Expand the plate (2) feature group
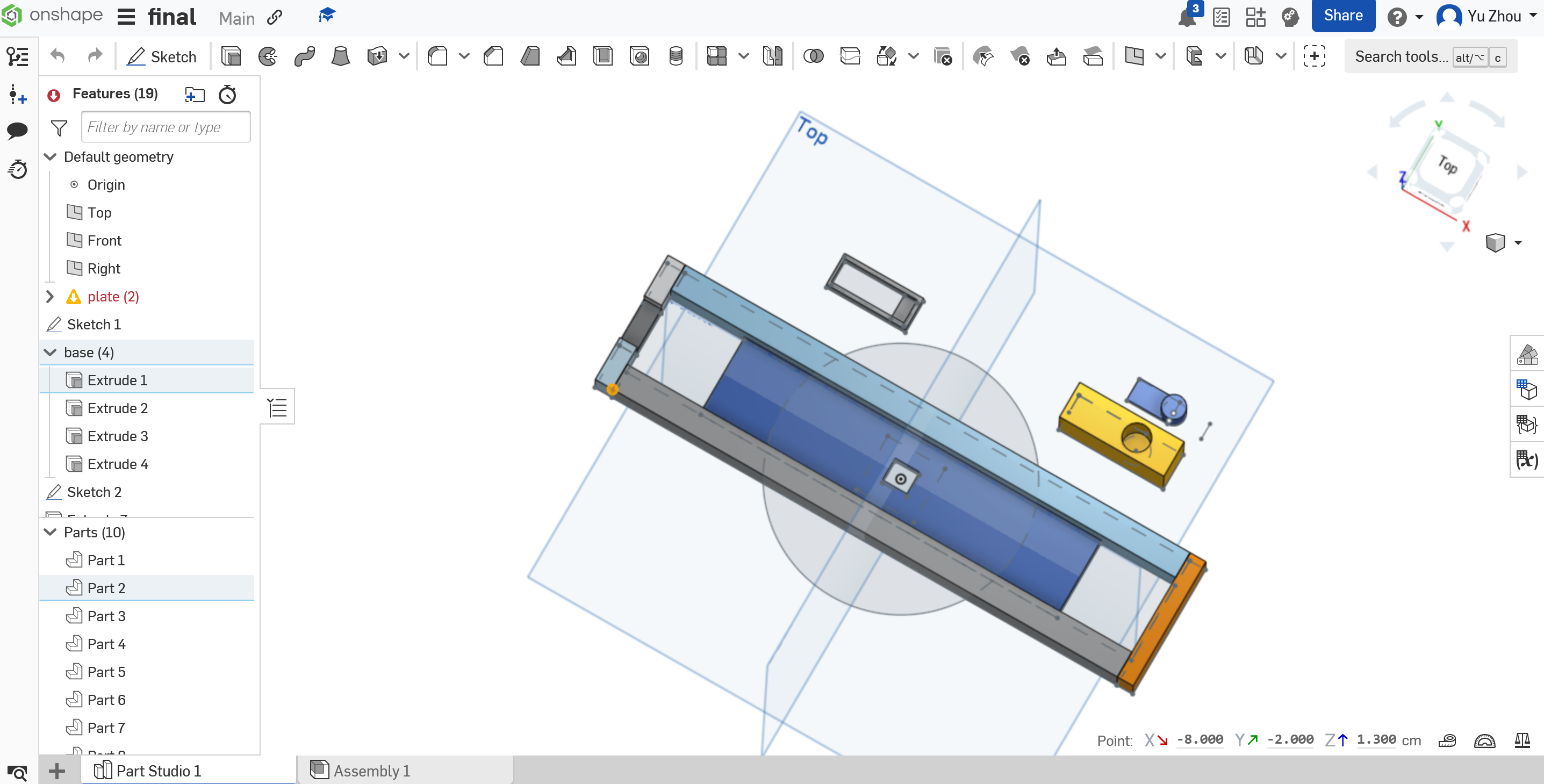This screenshot has width=1544, height=784. click(50, 296)
